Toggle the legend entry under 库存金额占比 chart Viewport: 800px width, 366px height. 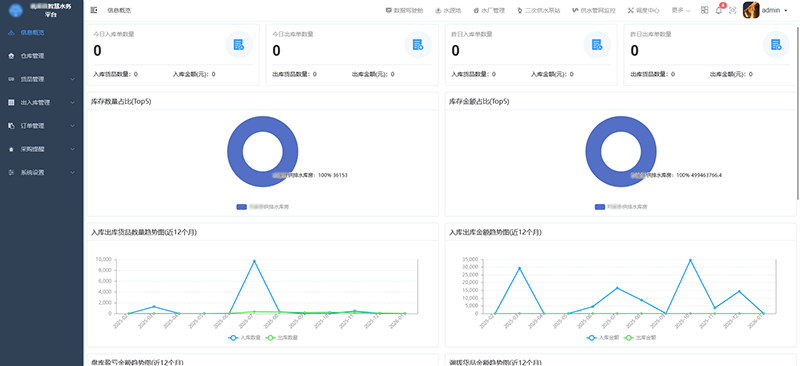pyautogui.click(x=621, y=207)
